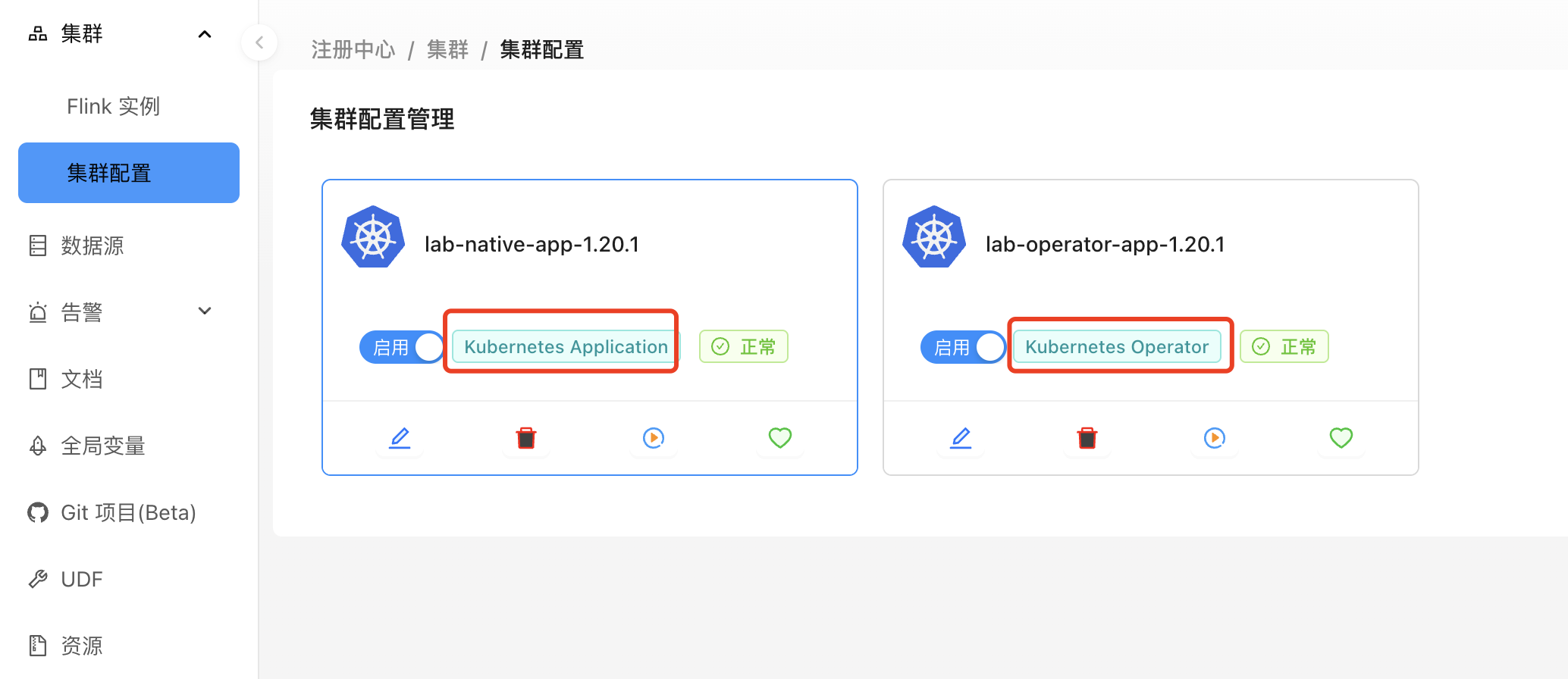Disable the lab-native-app-1.20.1 启用 switch

(402, 347)
